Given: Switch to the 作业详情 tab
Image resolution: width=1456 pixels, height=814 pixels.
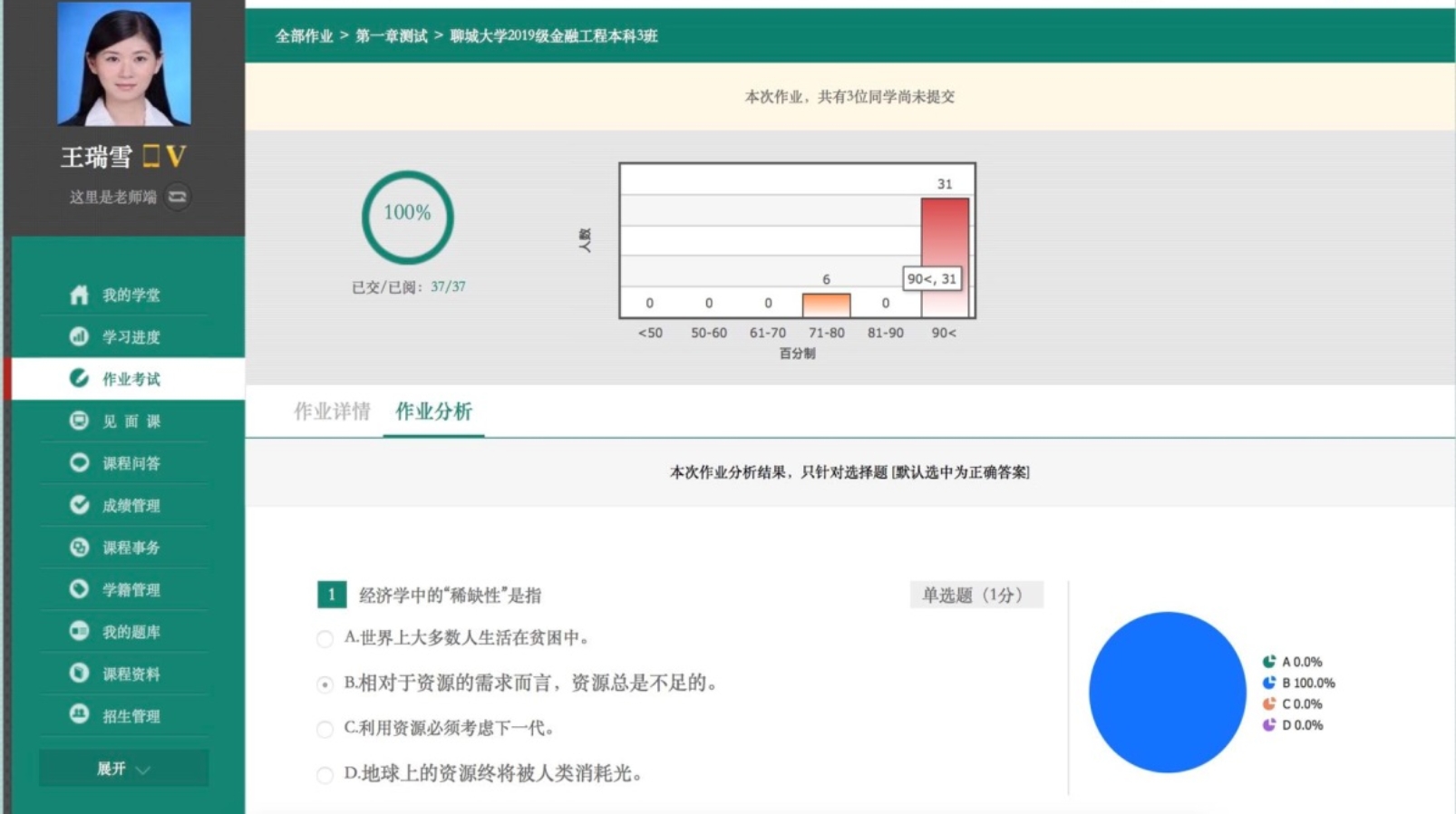Looking at the screenshot, I should (x=332, y=412).
